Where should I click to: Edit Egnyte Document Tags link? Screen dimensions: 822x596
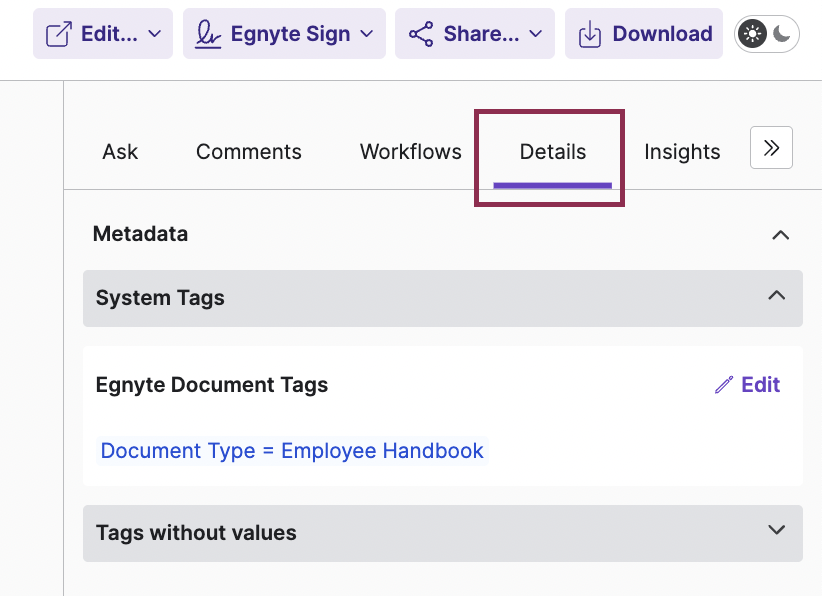pos(748,385)
